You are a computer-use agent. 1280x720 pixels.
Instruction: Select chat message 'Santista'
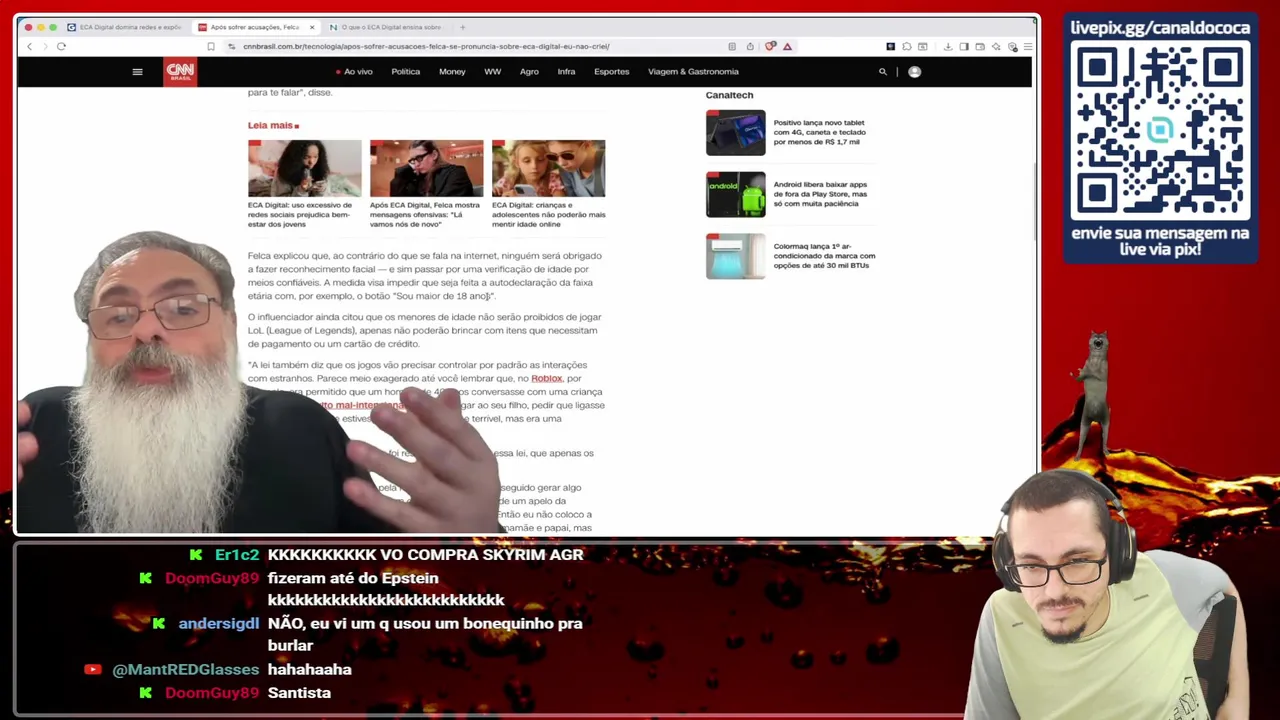[x=299, y=693]
